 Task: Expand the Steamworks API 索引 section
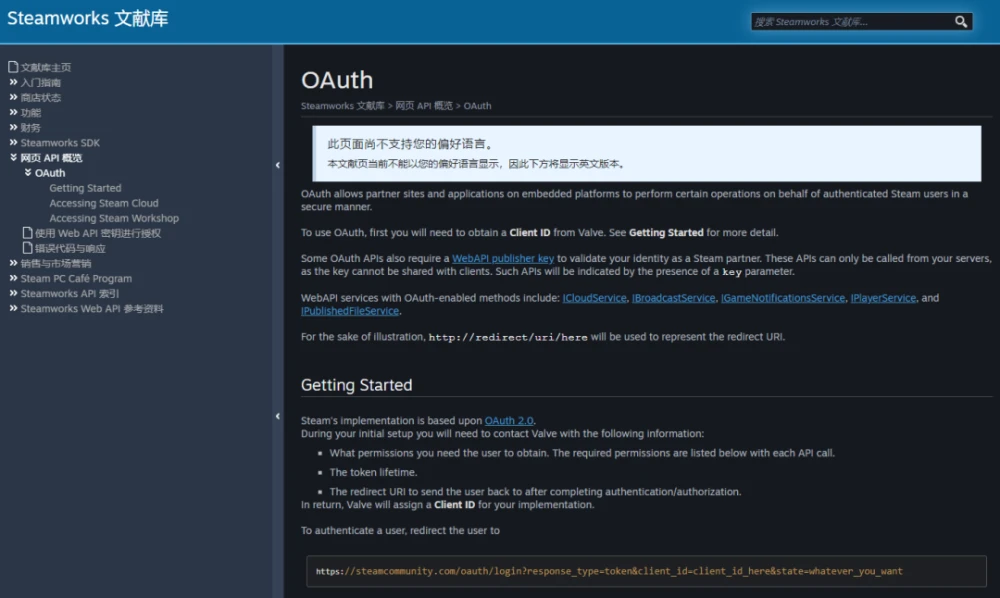tap(13, 293)
